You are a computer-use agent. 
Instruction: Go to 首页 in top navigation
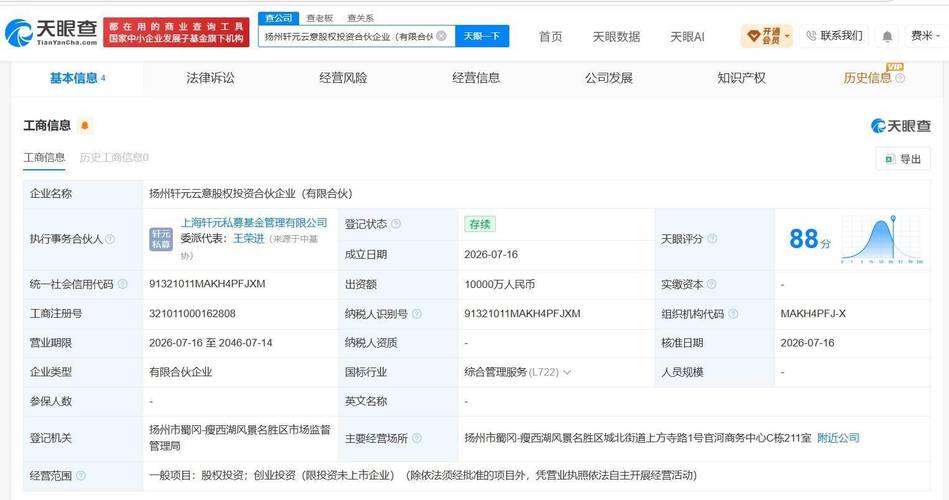550,37
